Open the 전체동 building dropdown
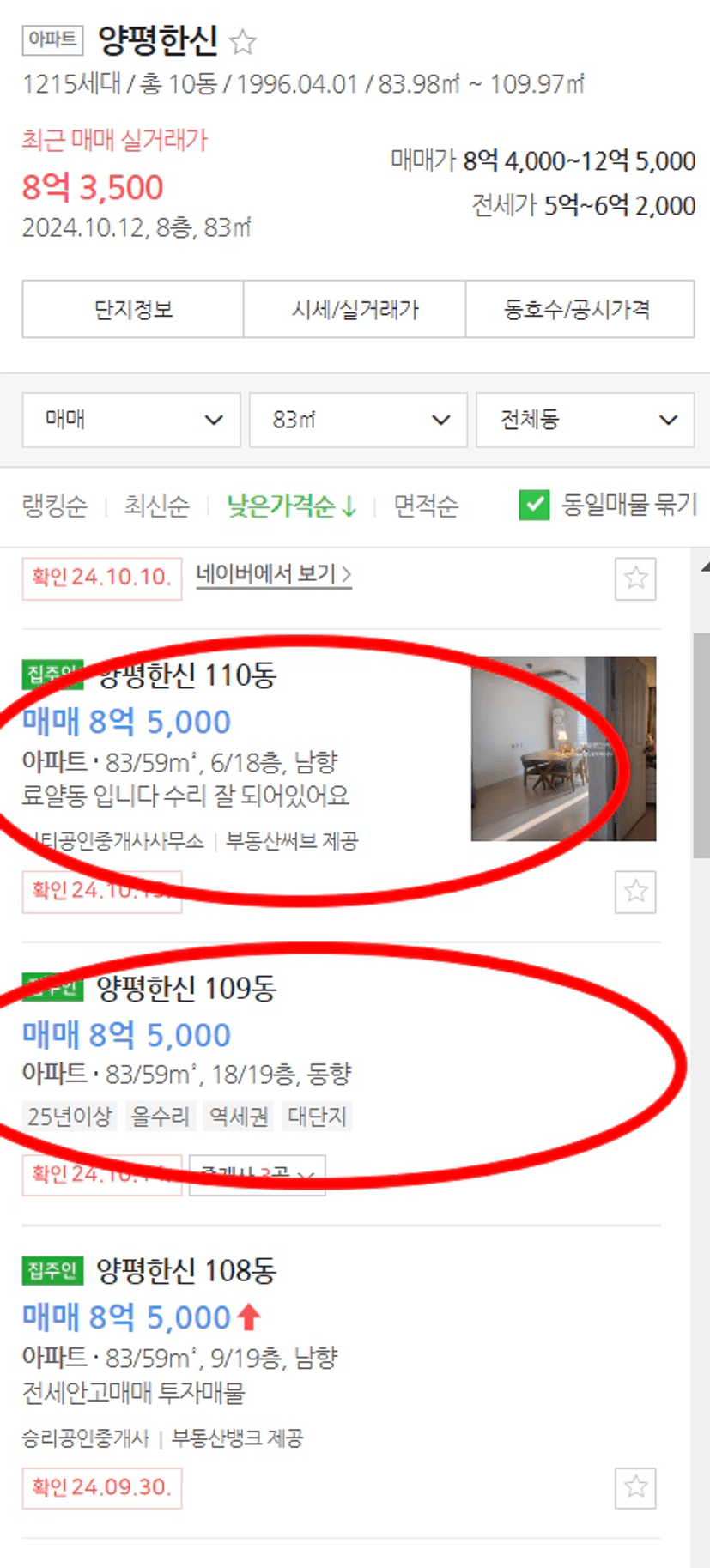 586,420
